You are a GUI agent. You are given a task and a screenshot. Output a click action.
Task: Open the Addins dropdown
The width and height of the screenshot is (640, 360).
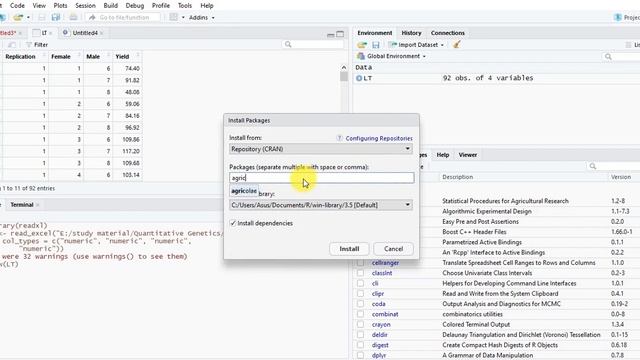202,18
